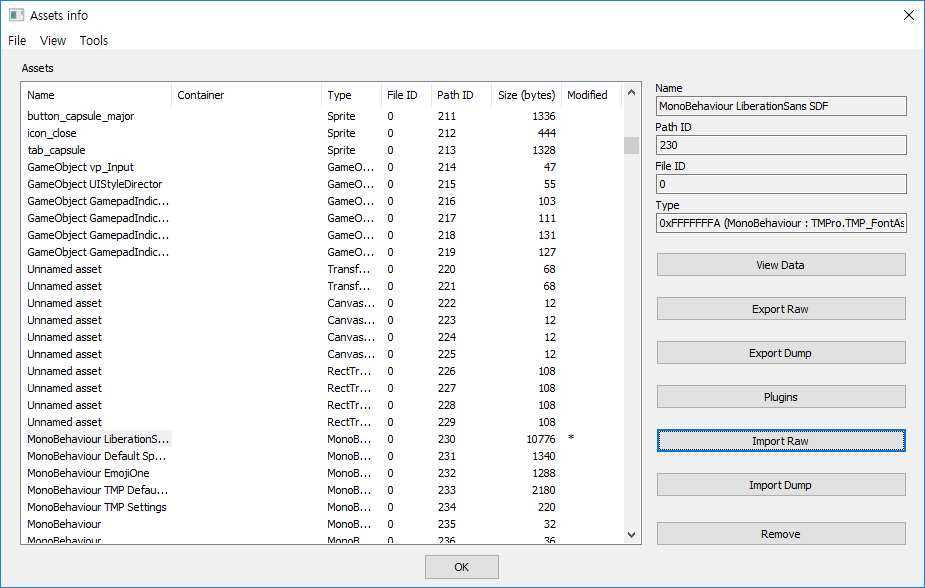Viewport: 925px width, 588px height.
Task: Click the View Data button
Action: point(780,264)
